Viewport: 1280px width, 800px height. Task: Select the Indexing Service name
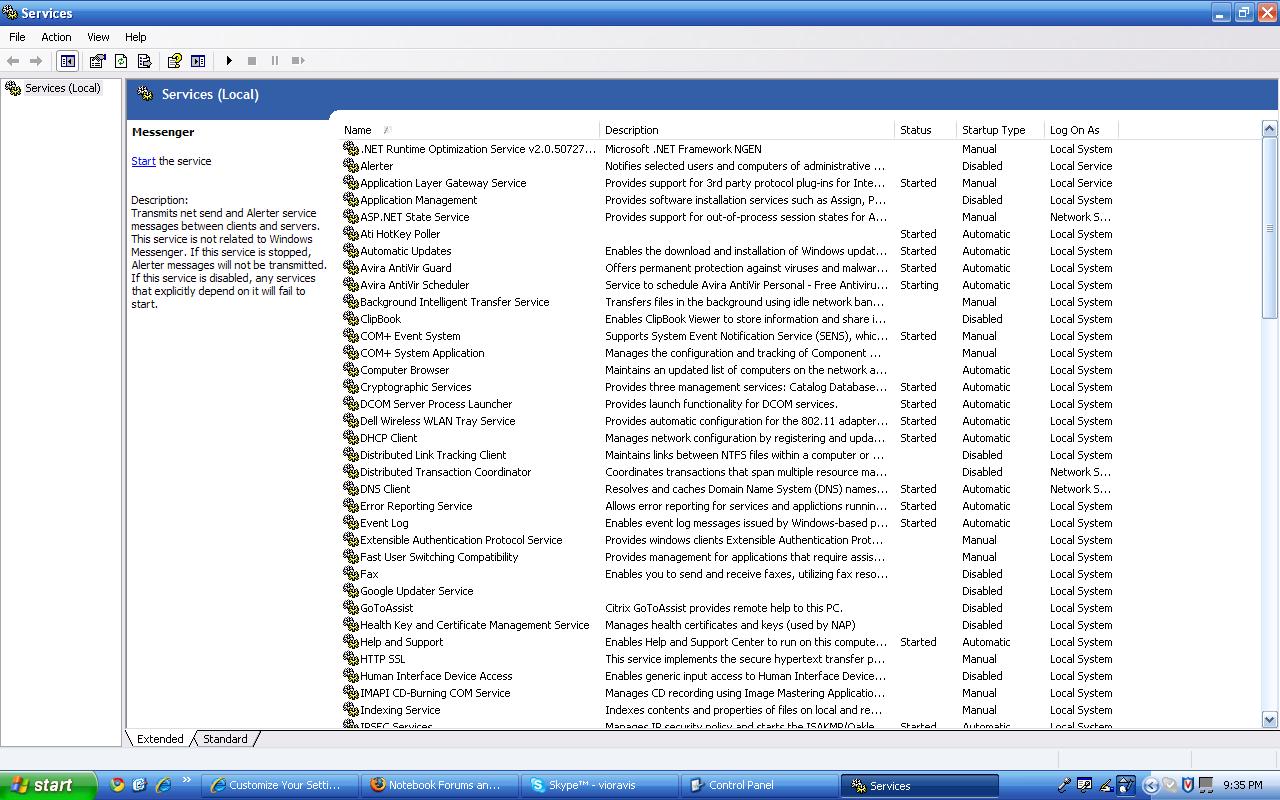tap(400, 710)
